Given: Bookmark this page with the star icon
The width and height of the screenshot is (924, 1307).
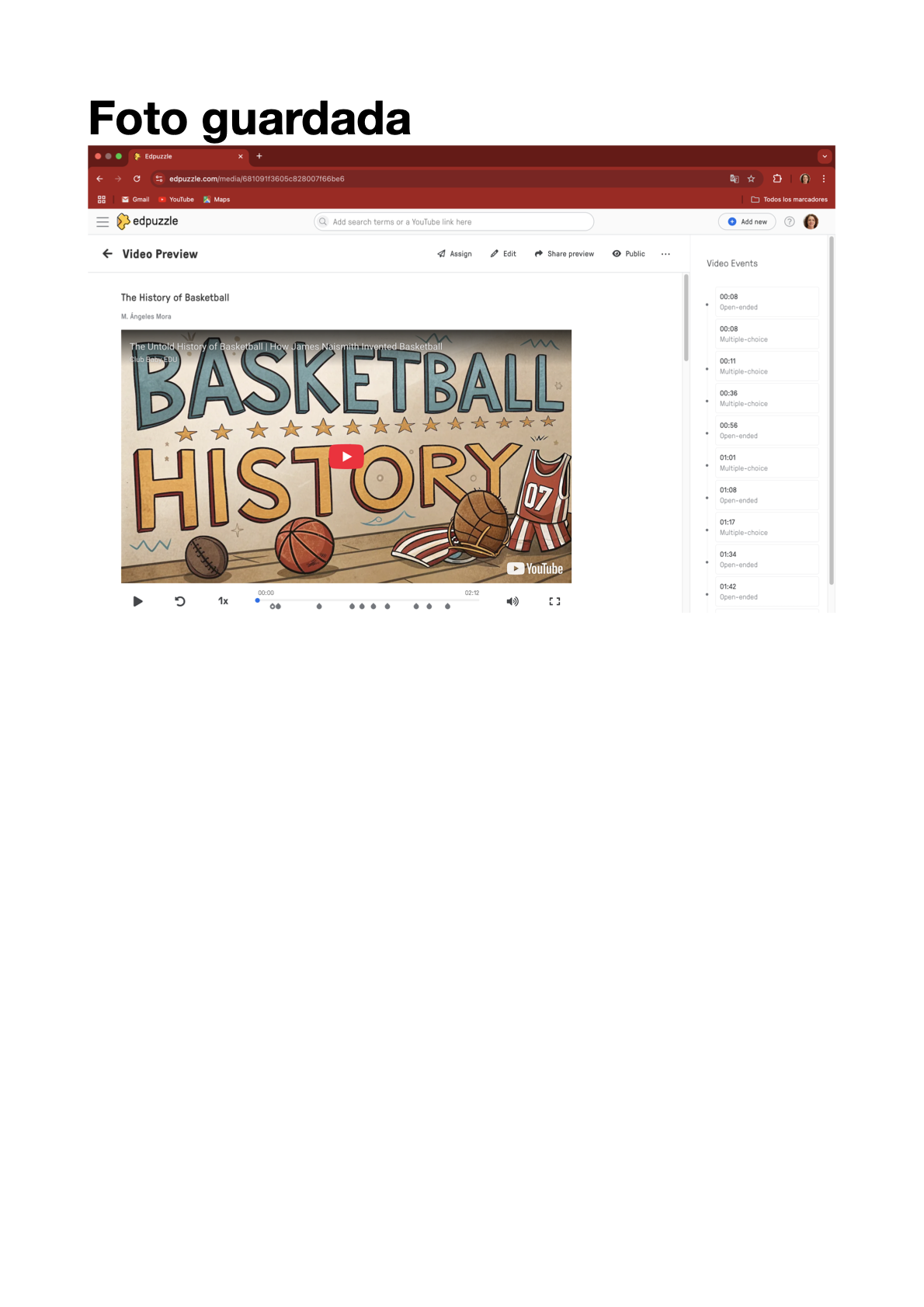Looking at the screenshot, I should click(751, 179).
